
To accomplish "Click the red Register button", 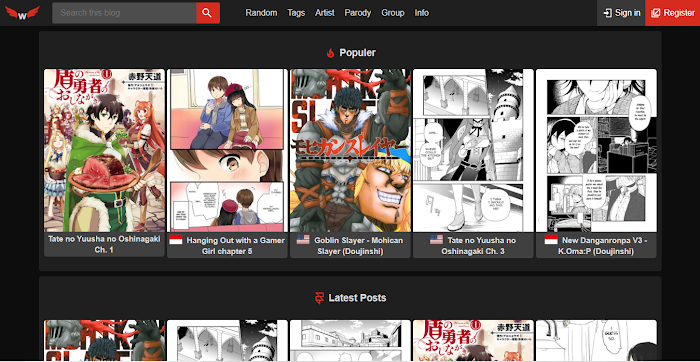I will coord(672,13).
